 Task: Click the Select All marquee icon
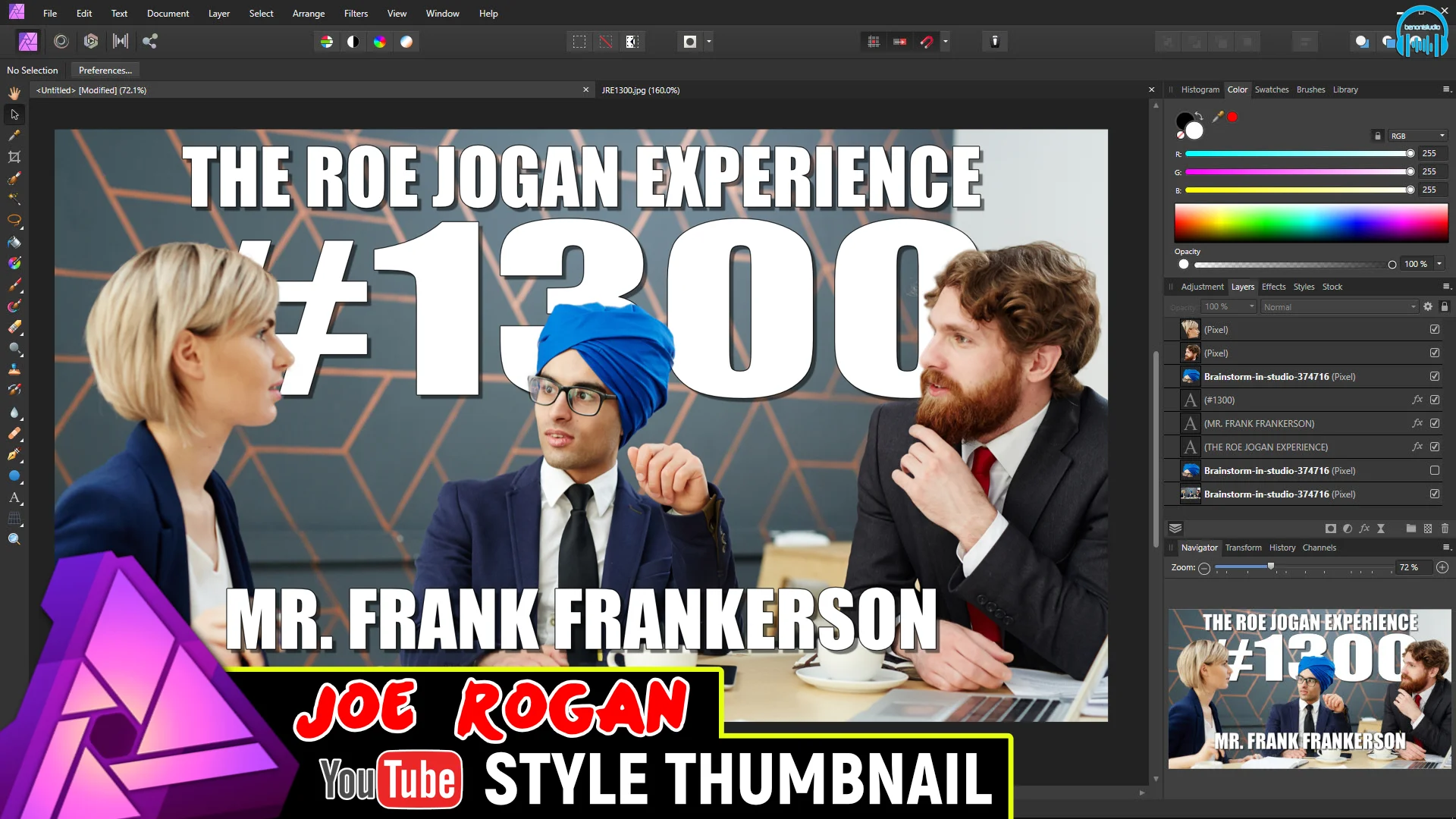tap(579, 42)
